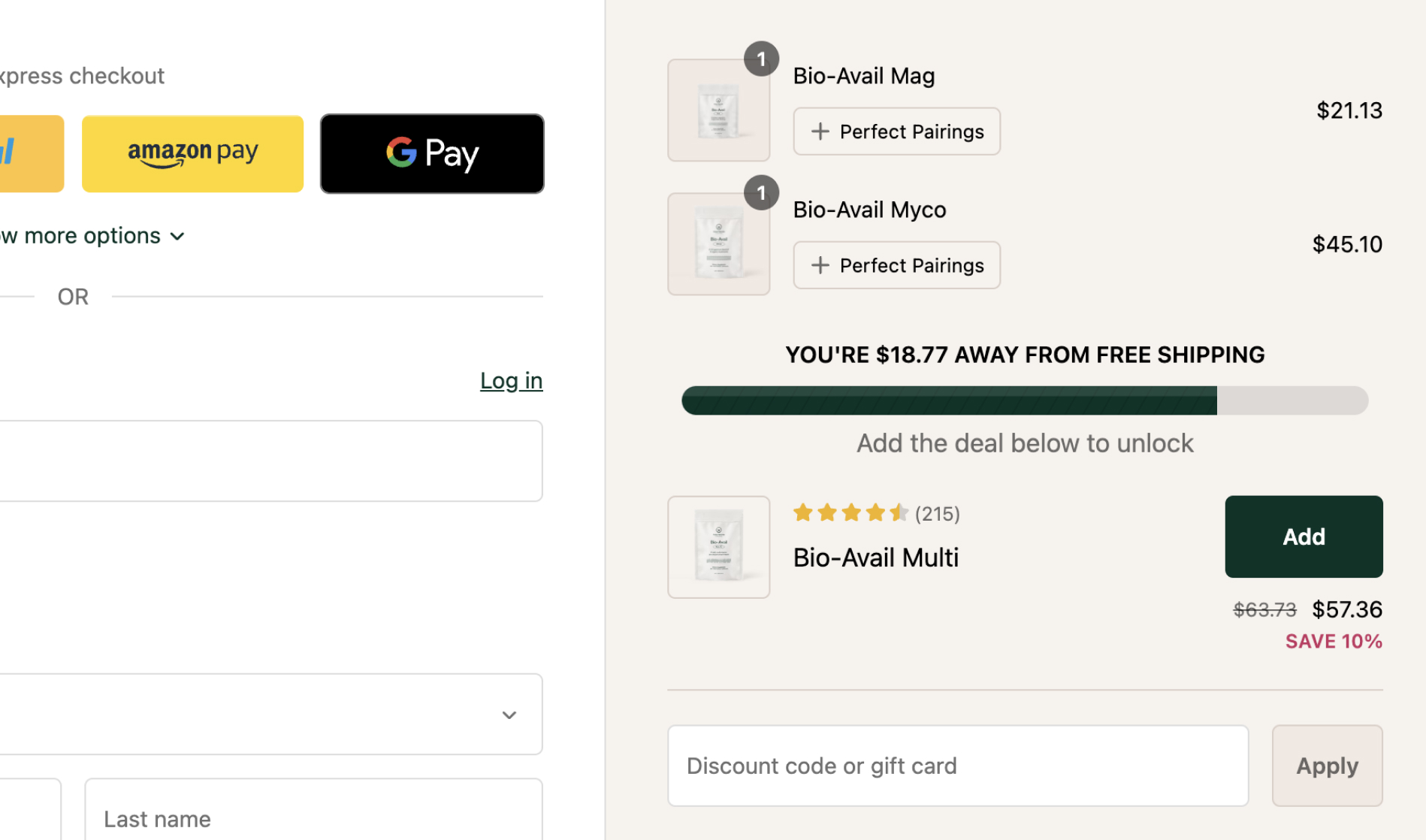Click the Google Pay express checkout button
This screenshot has width=1426, height=840.
pos(432,154)
